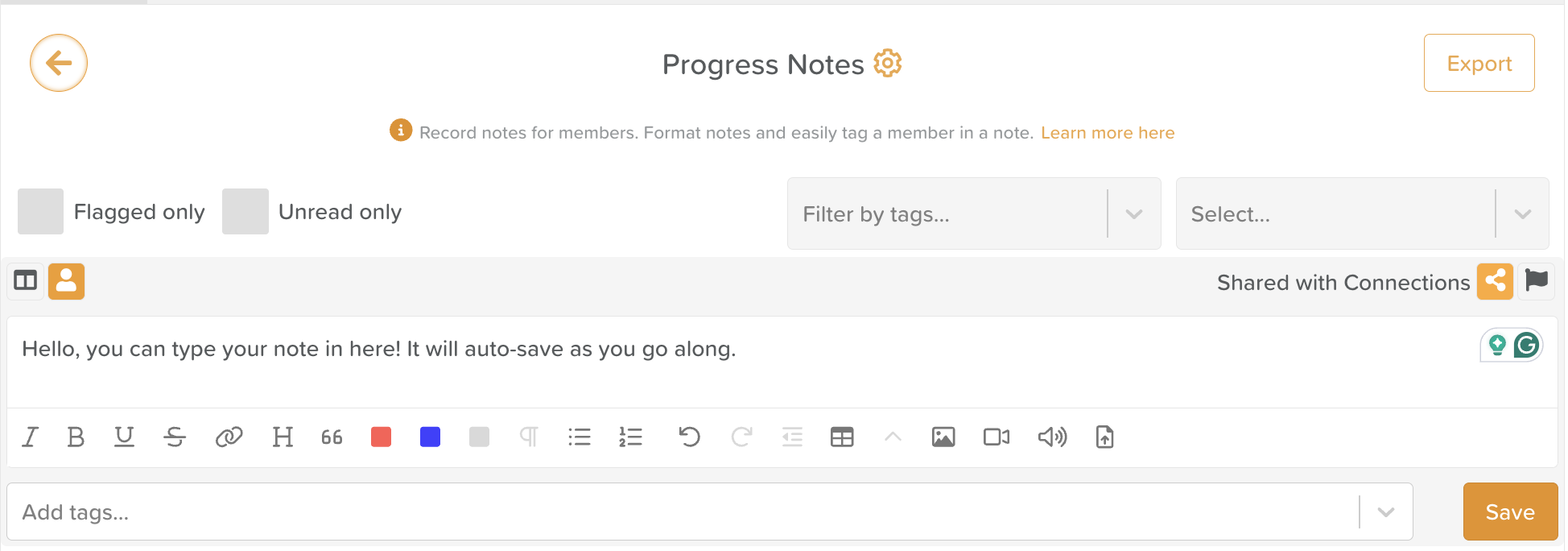The image size is (1568, 551).
Task: Open Progress Notes settings gear
Action: (887, 63)
